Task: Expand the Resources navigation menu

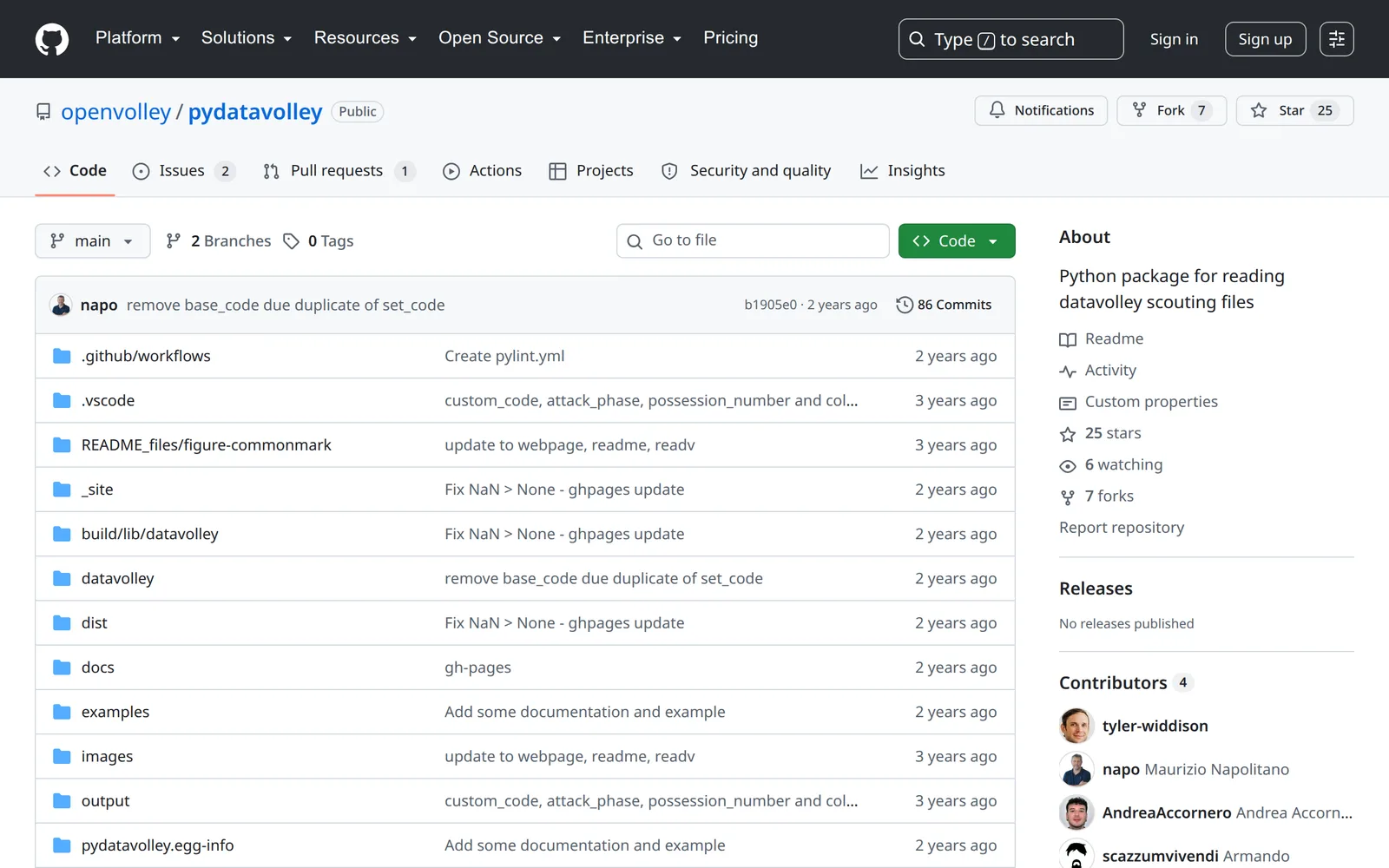Action: (365, 38)
